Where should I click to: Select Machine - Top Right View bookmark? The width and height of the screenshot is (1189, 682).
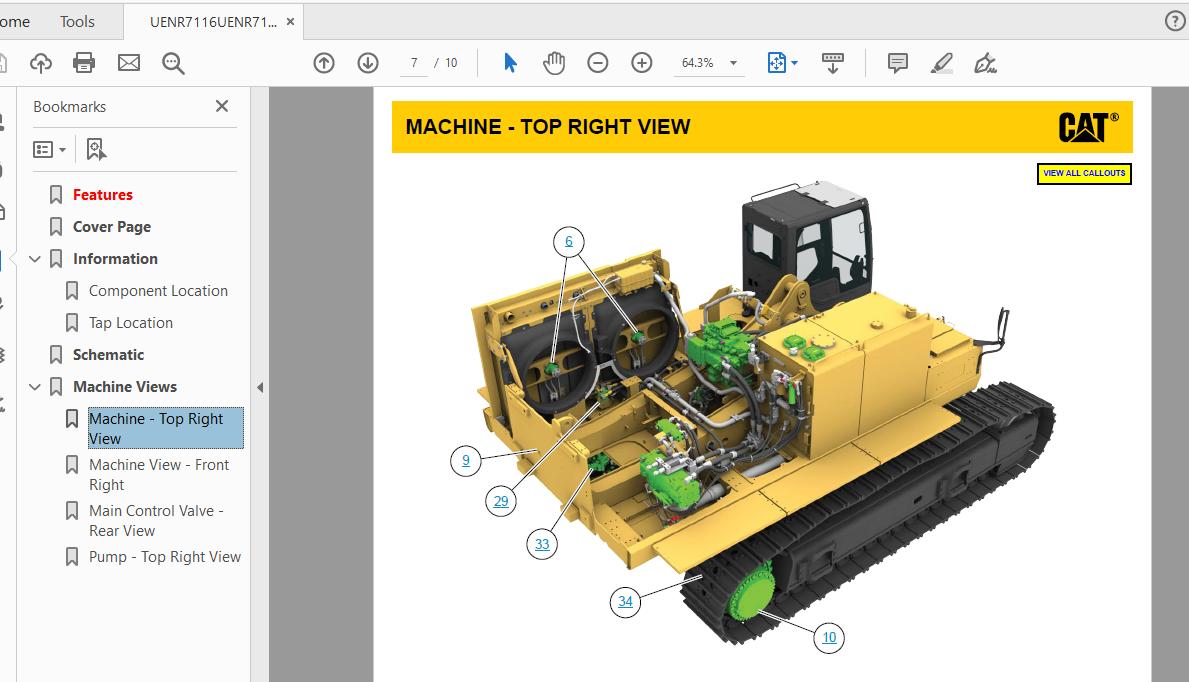[165, 428]
